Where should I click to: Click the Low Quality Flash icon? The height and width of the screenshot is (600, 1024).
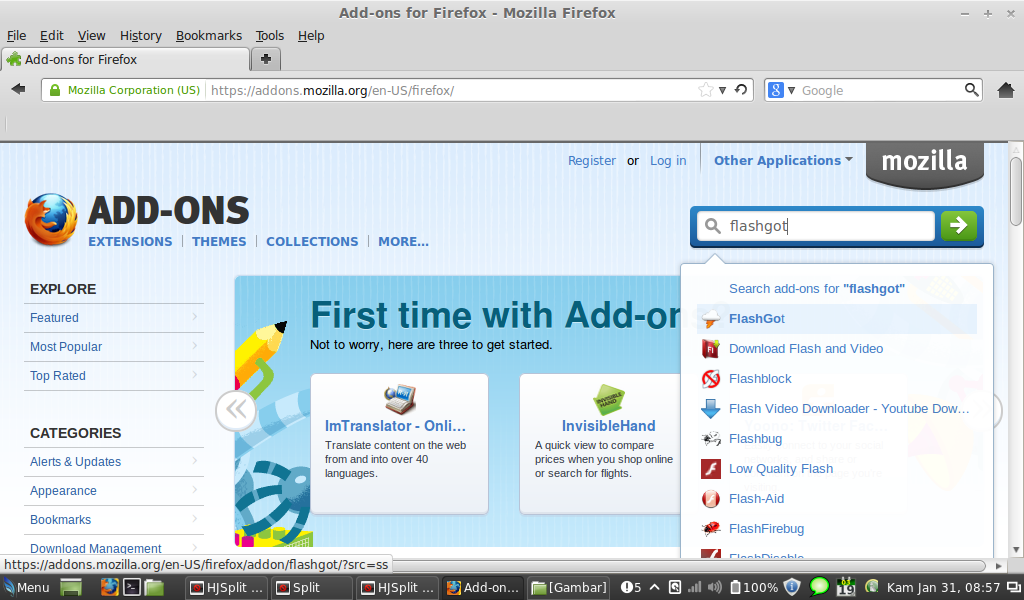711,469
